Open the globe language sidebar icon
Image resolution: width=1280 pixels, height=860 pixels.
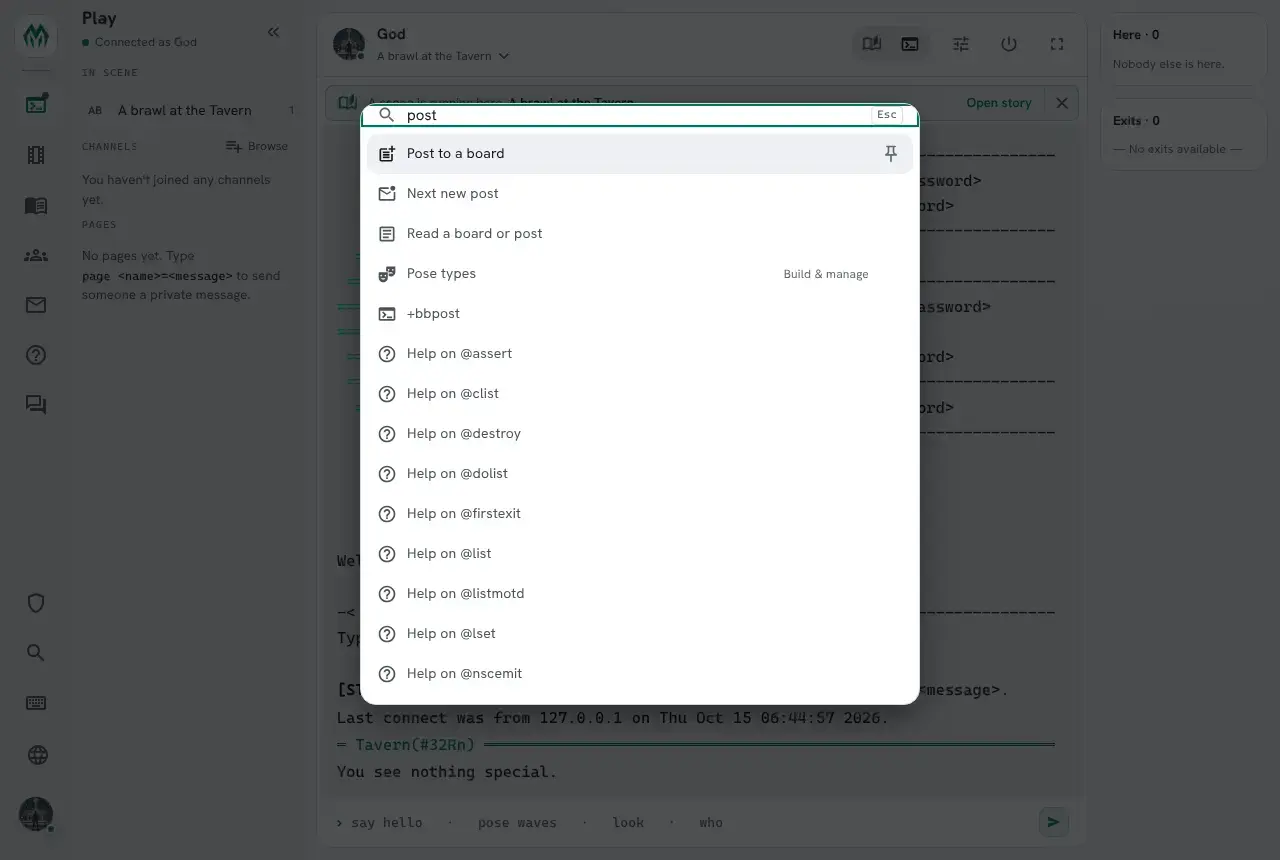37,755
